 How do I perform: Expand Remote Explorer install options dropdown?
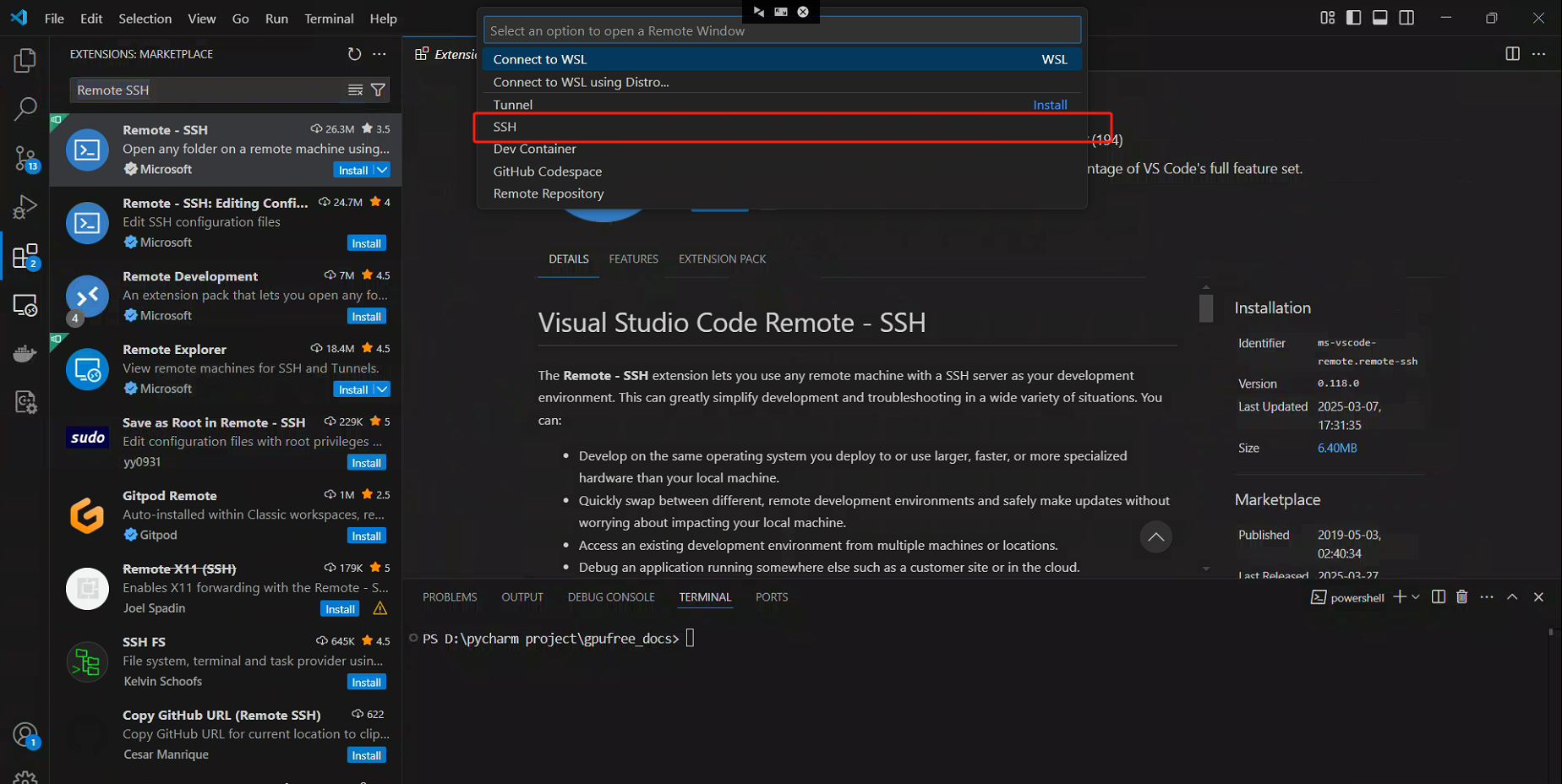click(x=382, y=389)
